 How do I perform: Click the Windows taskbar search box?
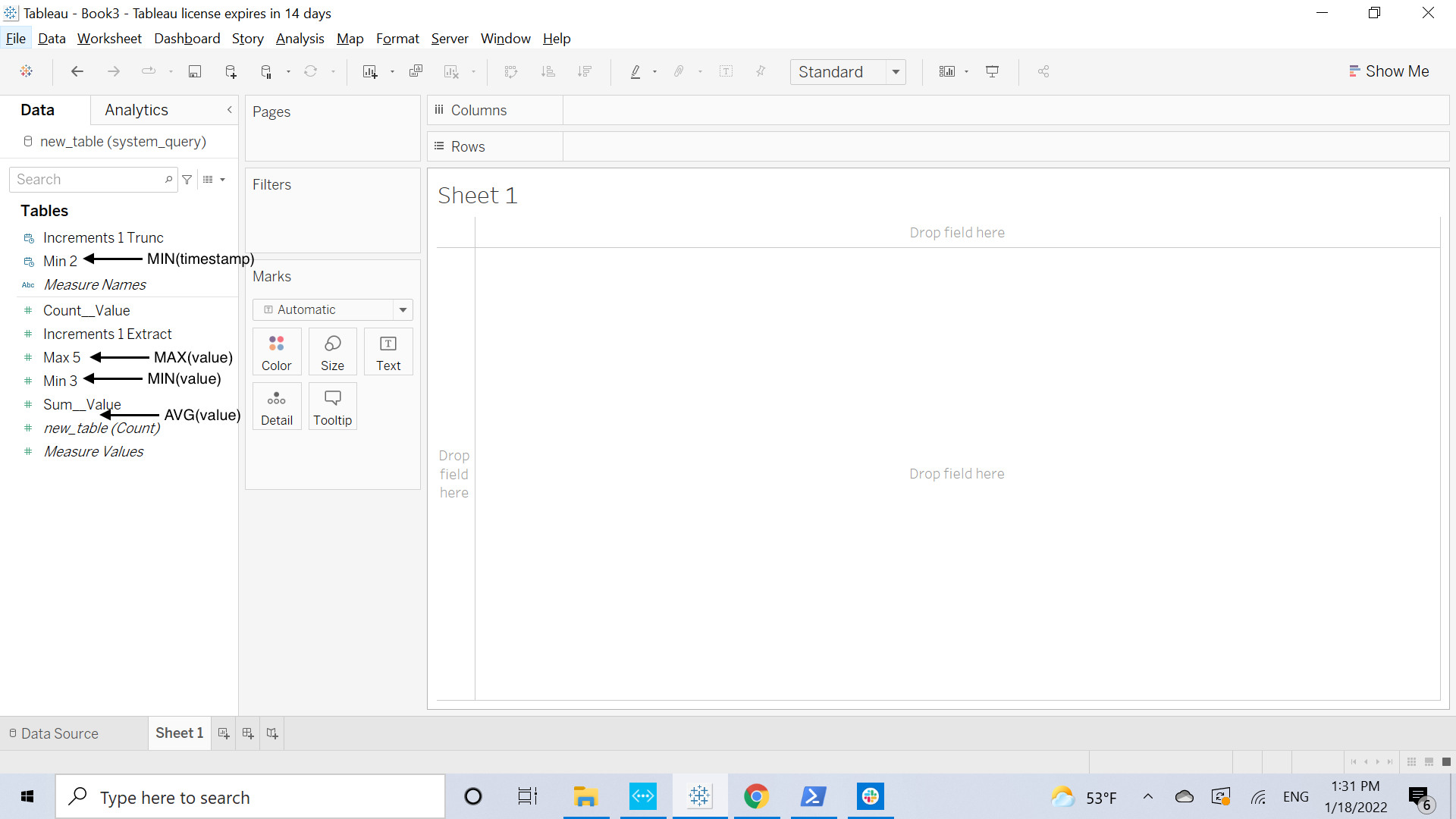pos(250,797)
